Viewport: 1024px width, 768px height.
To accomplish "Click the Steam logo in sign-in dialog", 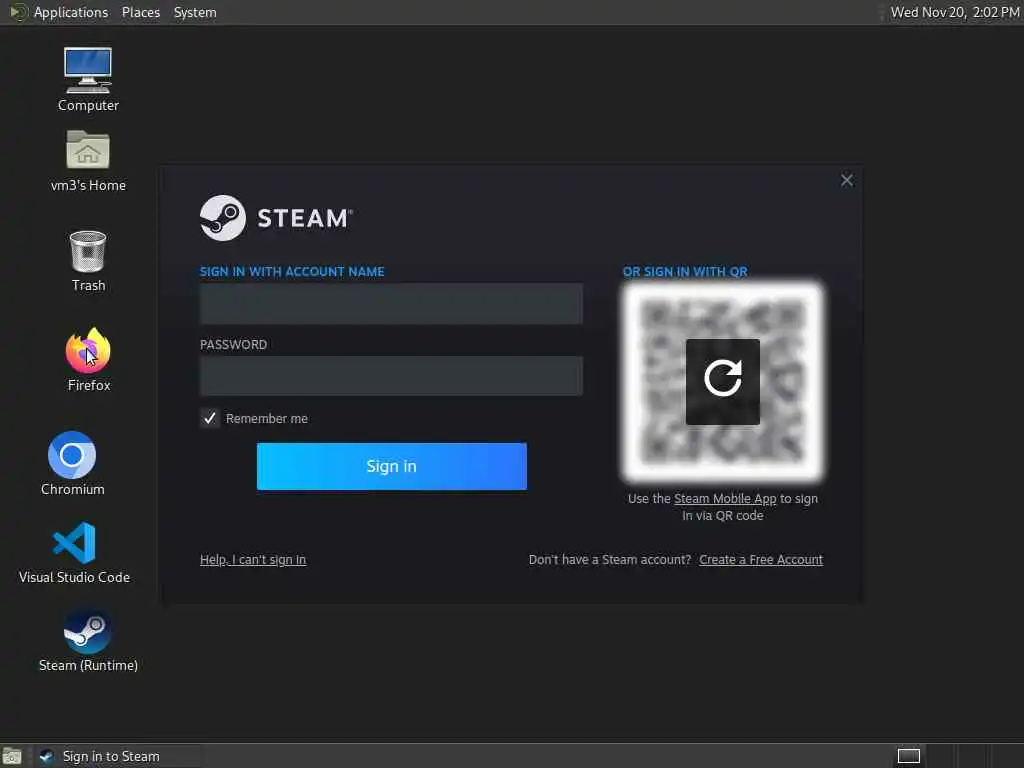I will [x=223, y=218].
